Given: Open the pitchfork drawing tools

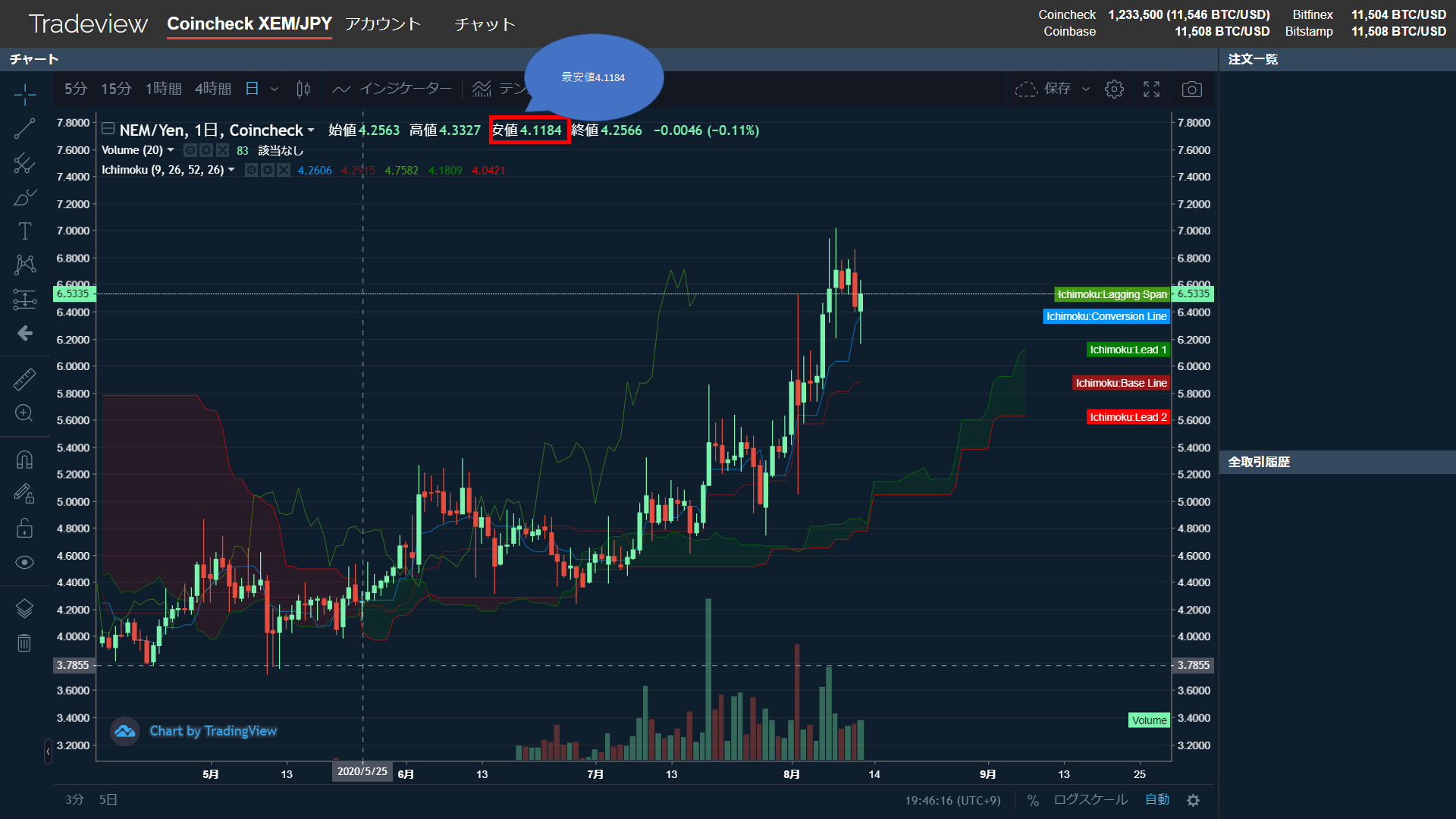Looking at the screenshot, I should [25, 163].
